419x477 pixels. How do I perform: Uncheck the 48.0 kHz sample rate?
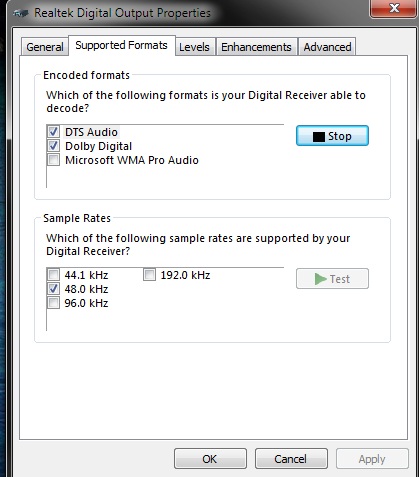point(53,289)
